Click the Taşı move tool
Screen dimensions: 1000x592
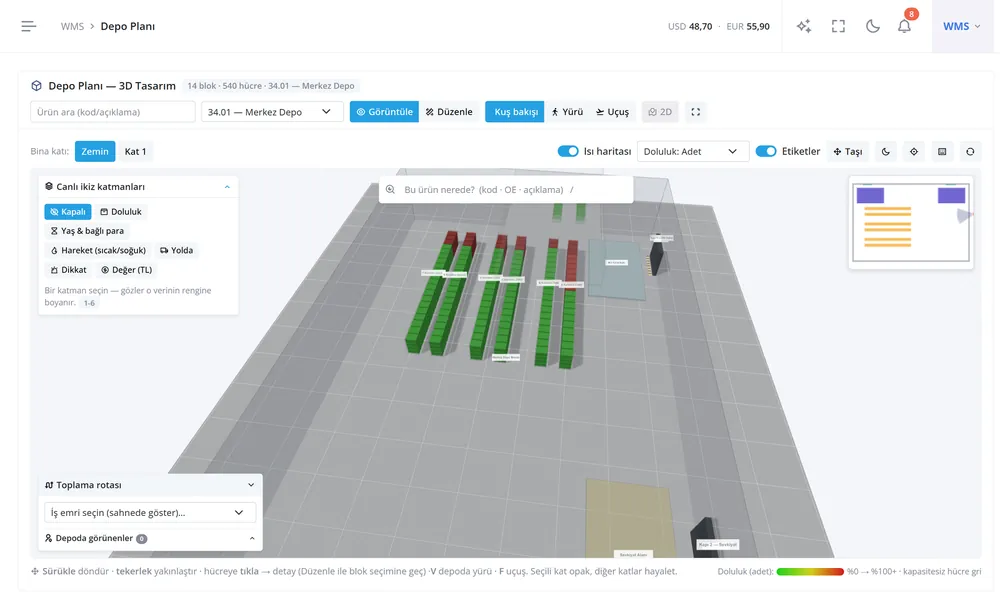(x=848, y=151)
